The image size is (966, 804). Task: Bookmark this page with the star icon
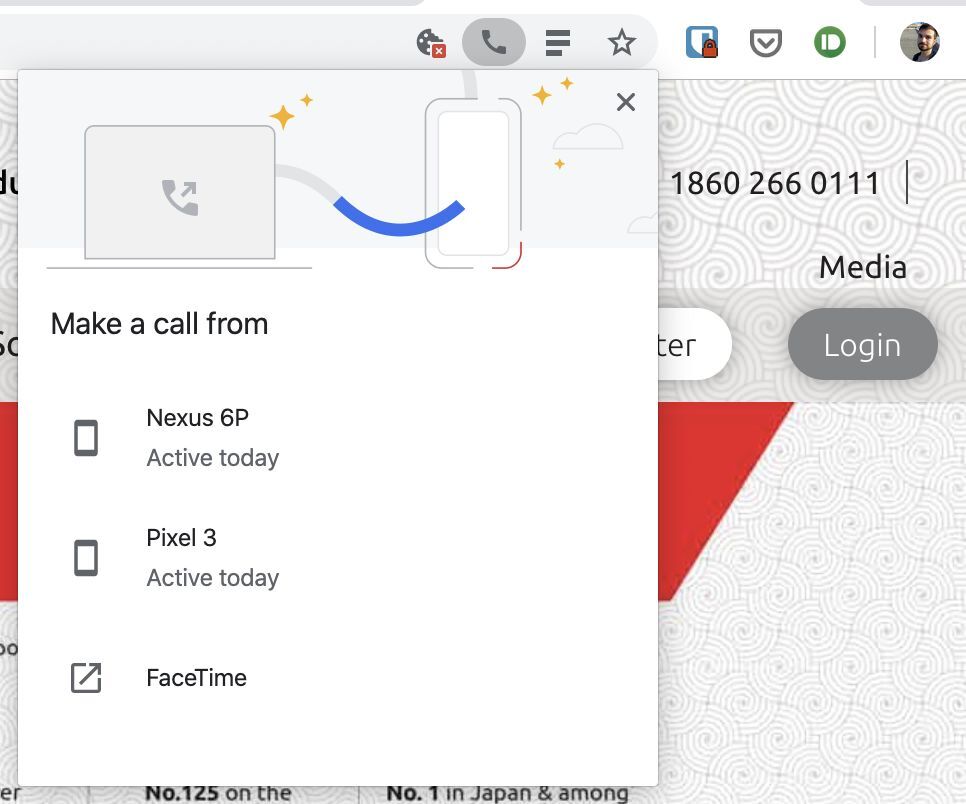[x=621, y=43]
